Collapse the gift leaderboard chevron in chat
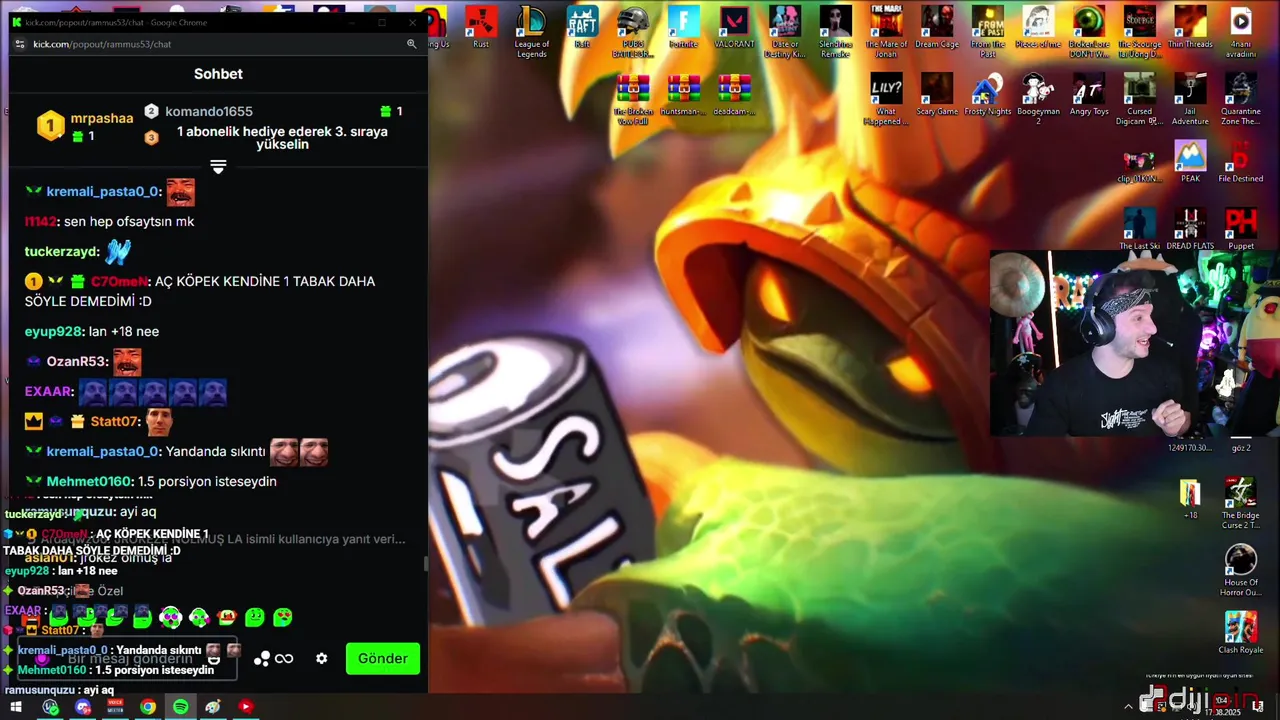1280x720 pixels. click(218, 167)
